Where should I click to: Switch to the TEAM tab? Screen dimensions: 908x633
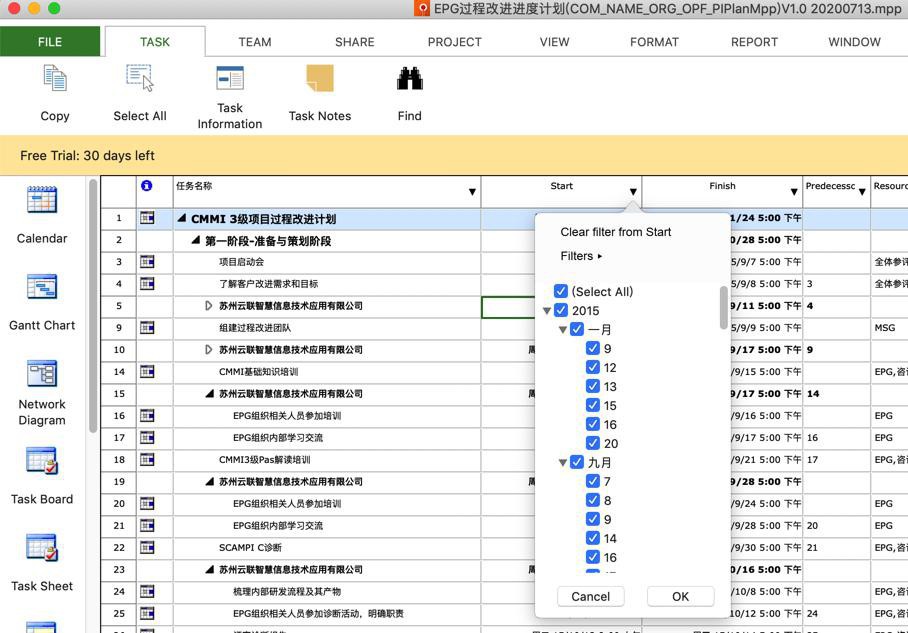tap(255, 42)
